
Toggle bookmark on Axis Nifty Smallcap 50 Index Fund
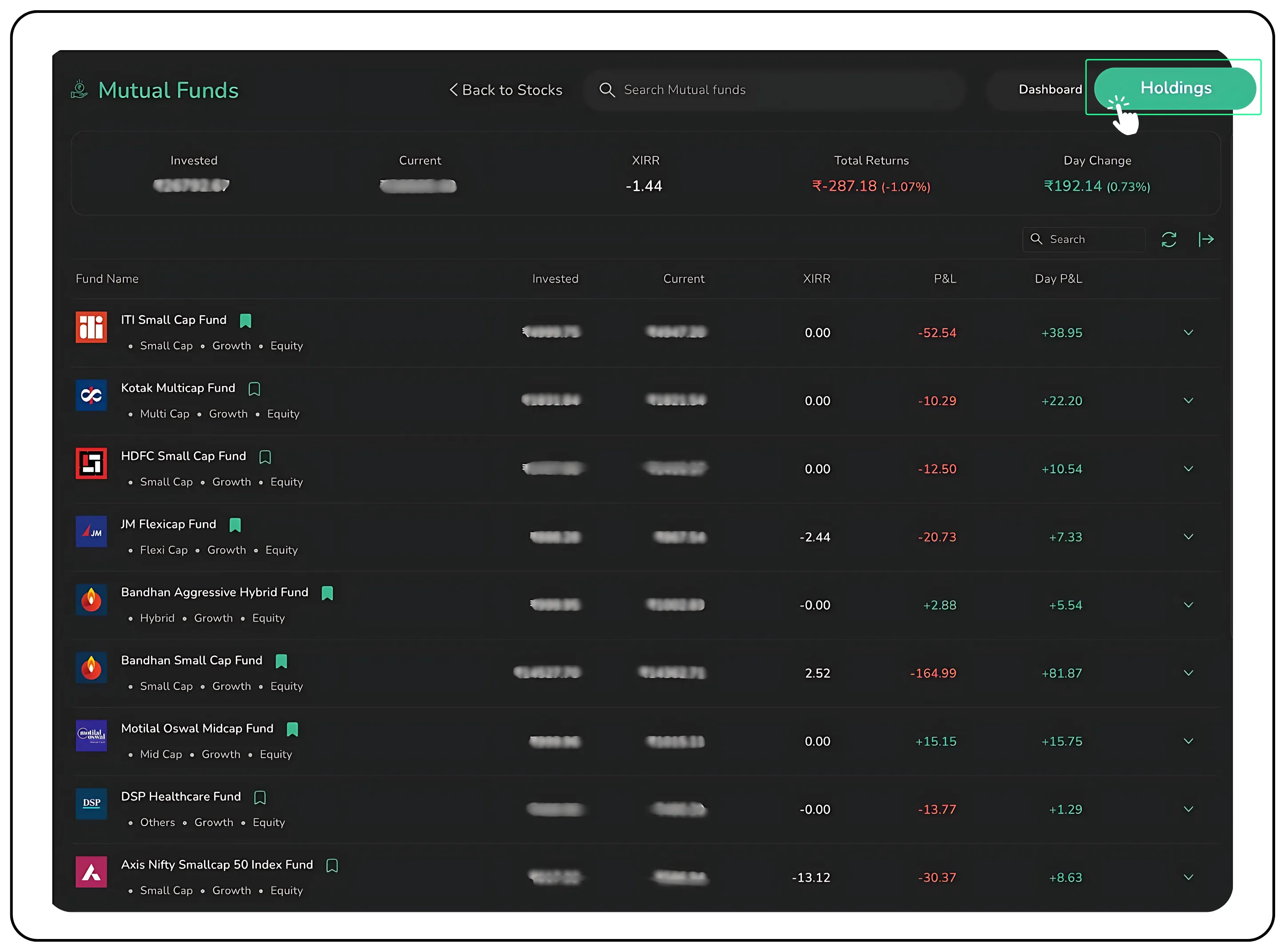click(332, 866)
